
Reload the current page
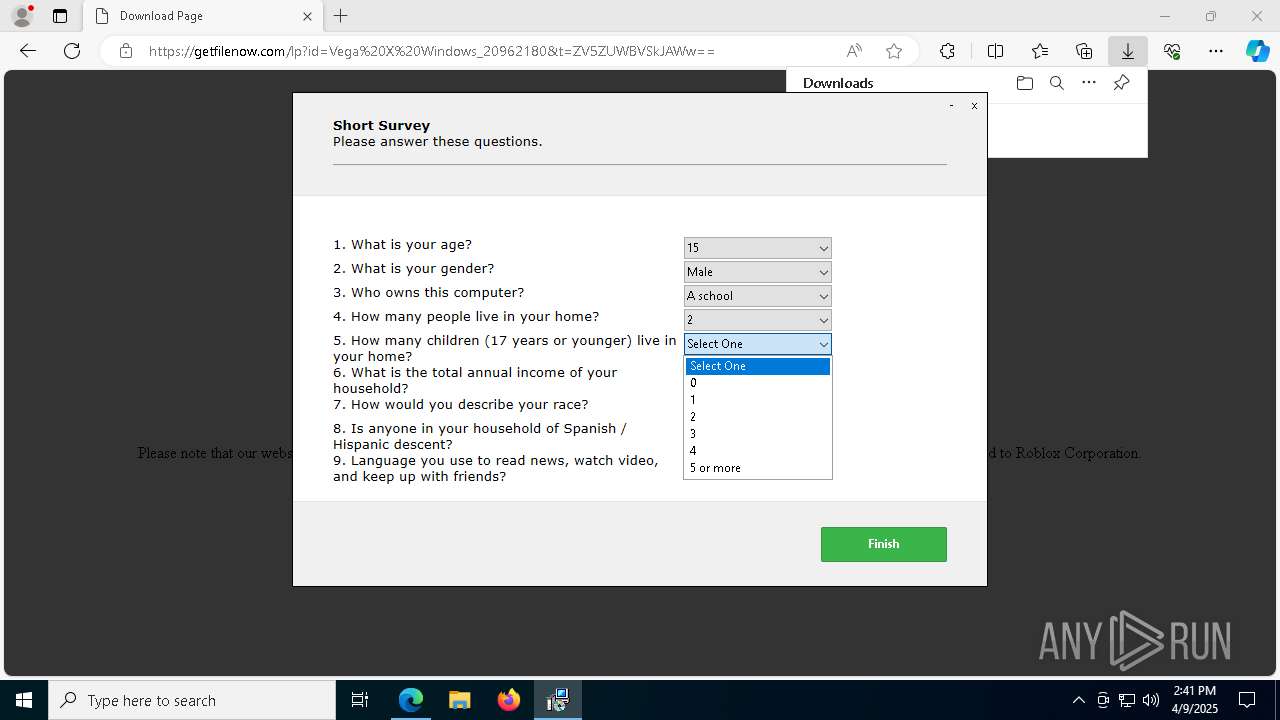tap(72, 51)
